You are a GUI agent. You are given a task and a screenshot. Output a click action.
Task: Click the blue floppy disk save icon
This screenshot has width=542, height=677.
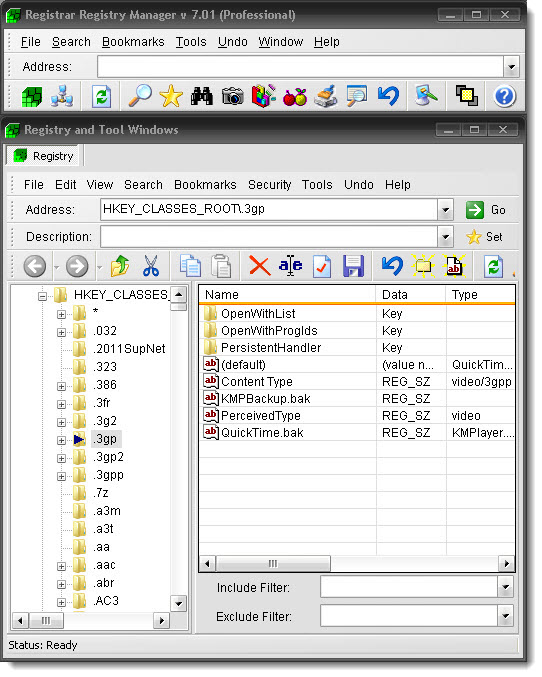click(x=354, y=266)
